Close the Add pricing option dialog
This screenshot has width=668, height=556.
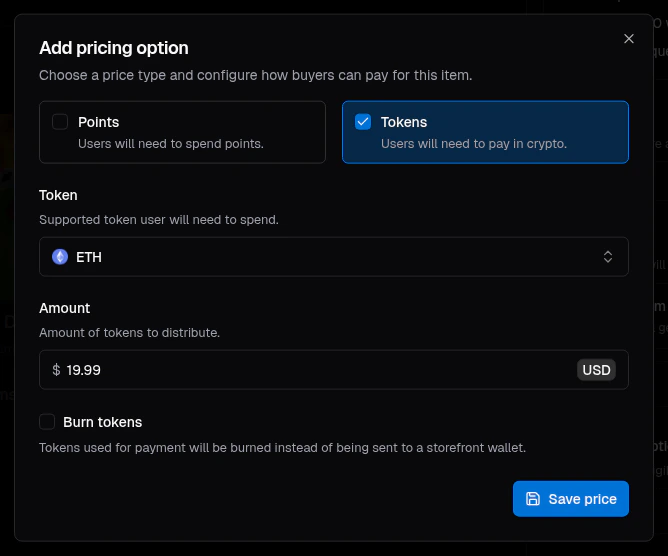(629, 39)
